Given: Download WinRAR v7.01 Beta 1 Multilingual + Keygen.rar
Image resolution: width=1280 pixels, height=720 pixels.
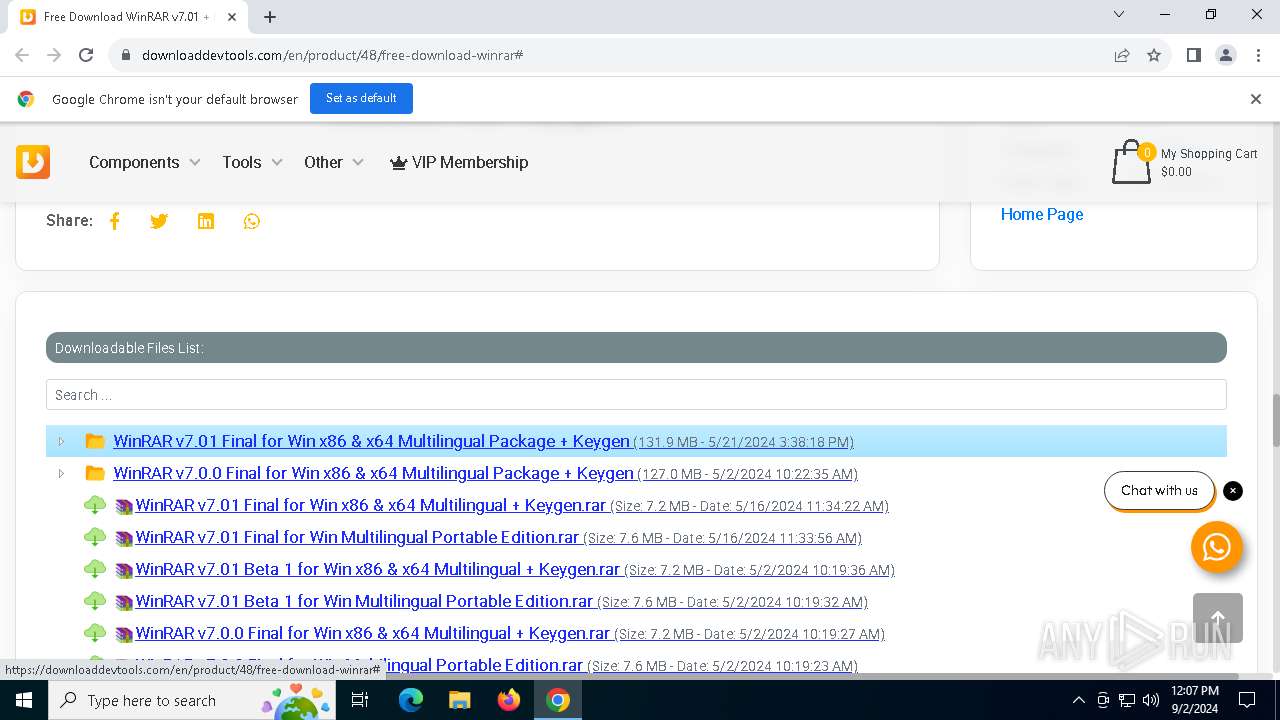Looking at the screenshot, I should coord(377,569).
